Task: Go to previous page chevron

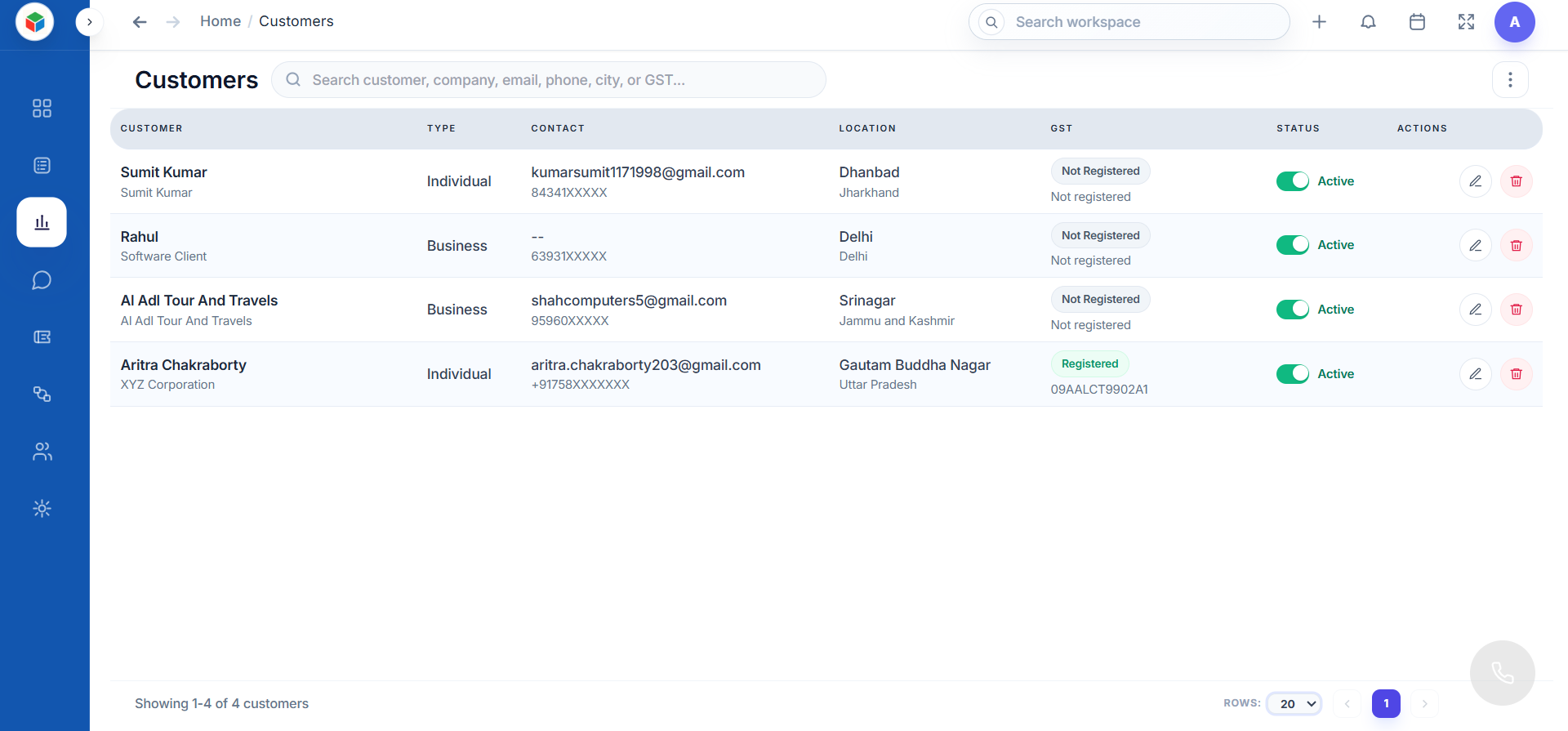Action: pos(1347,703)
